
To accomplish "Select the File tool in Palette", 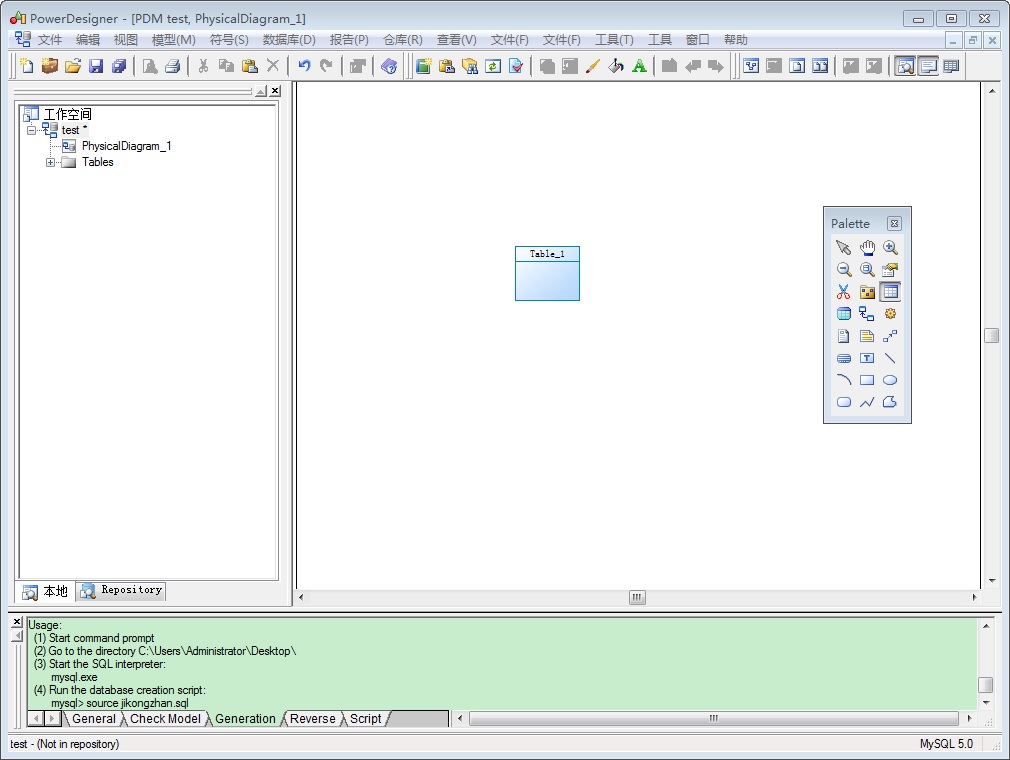I will [x=843, y=336].
